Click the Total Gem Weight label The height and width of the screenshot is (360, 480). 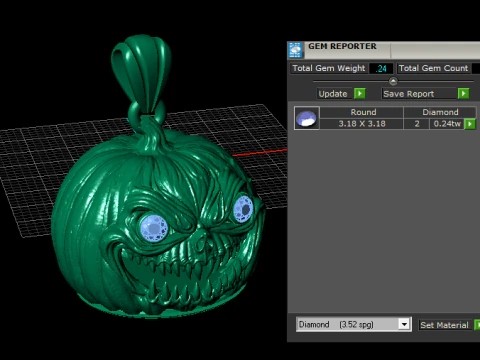coord(329,68)
